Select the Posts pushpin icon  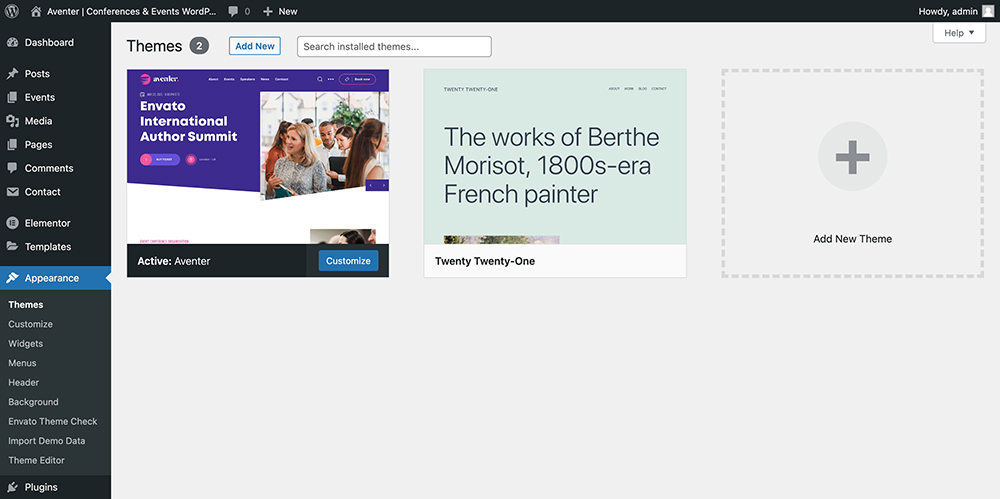coord(12,74)
